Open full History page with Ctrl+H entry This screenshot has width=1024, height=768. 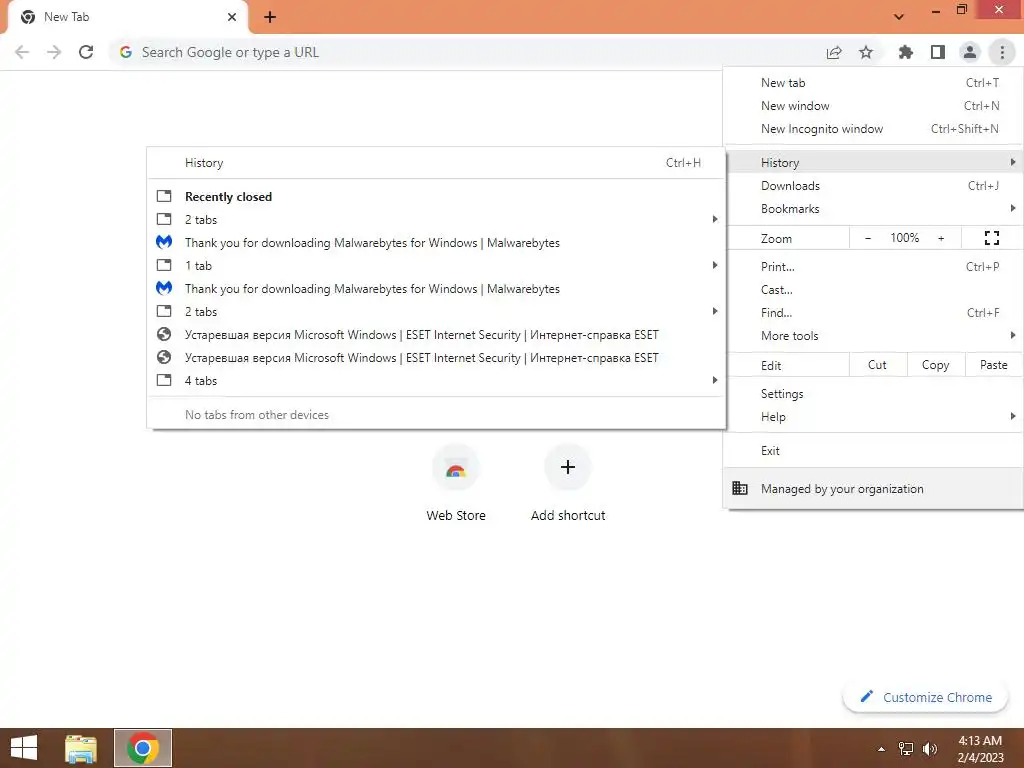point(436,163)
